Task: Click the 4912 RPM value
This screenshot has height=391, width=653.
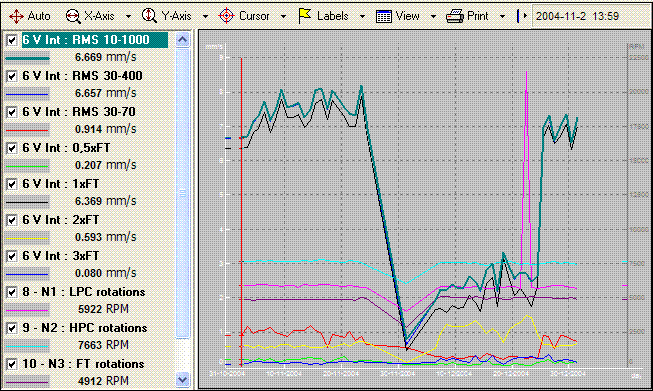Action: [103, 381]
